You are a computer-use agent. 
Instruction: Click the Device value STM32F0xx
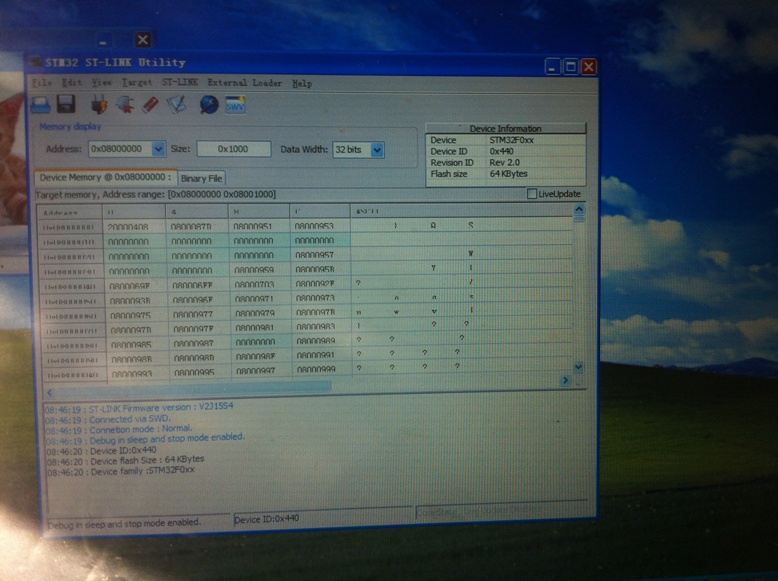[x=512, y=140]
